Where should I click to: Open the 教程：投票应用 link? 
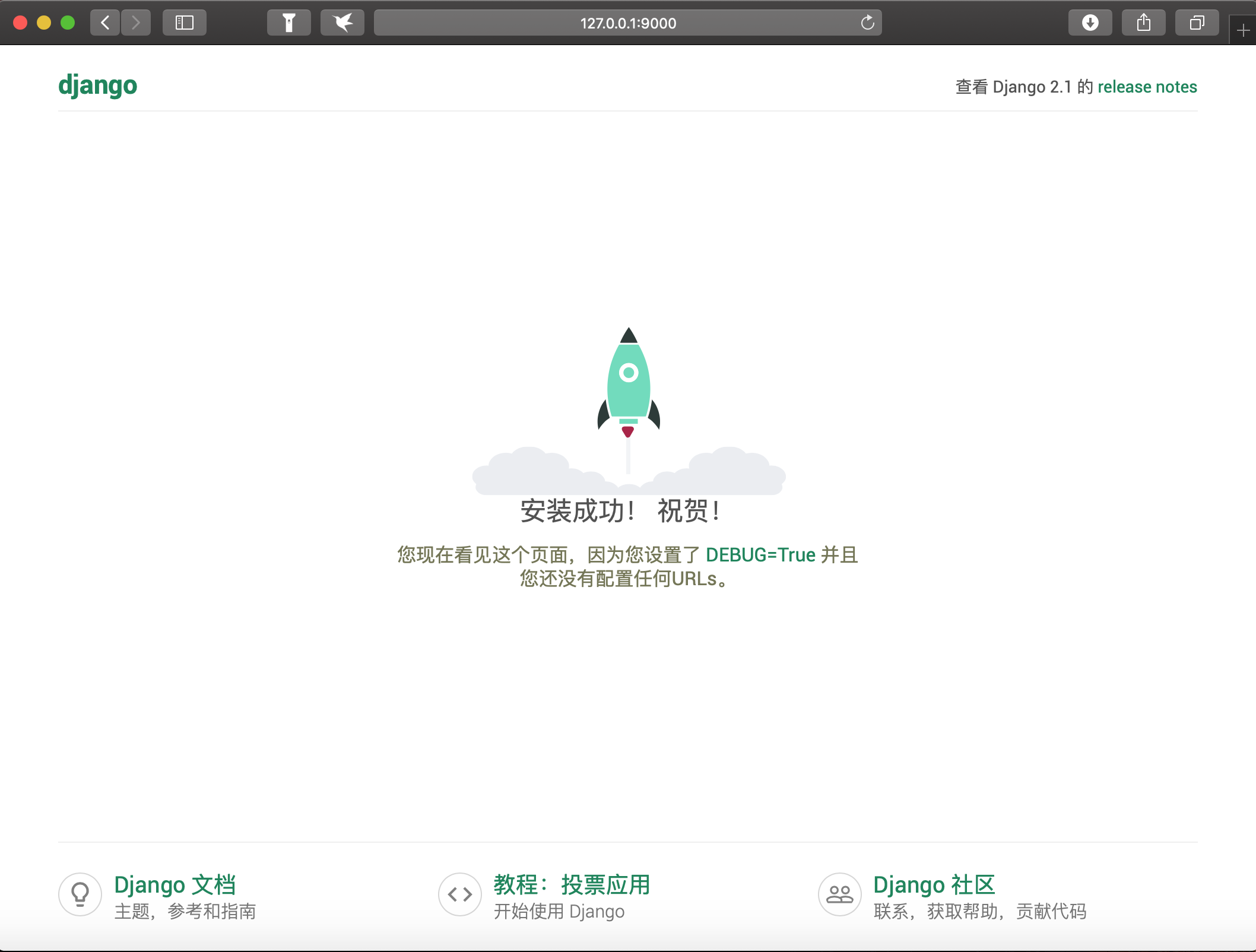pyautogui.click(x=572, y=885)
